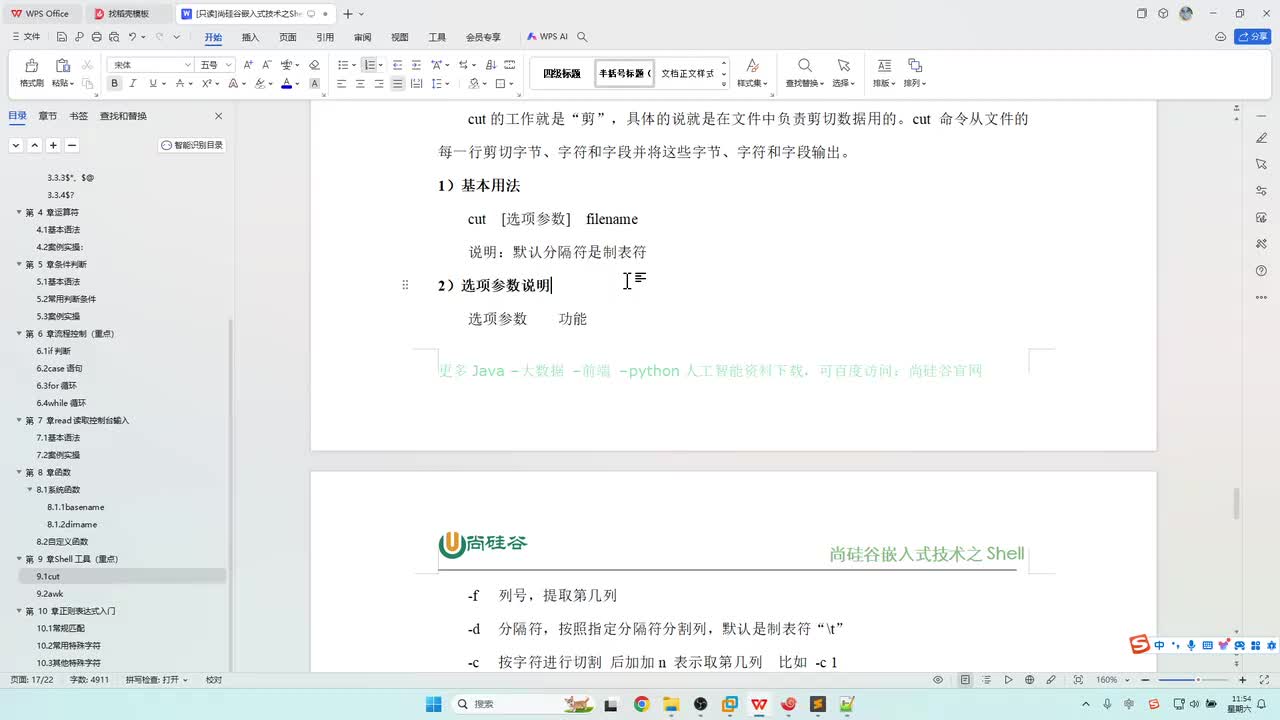Viewport: 1280px width, 720px height.
Task: Apply the 文档正文样式 style
Action: point(688,73)
